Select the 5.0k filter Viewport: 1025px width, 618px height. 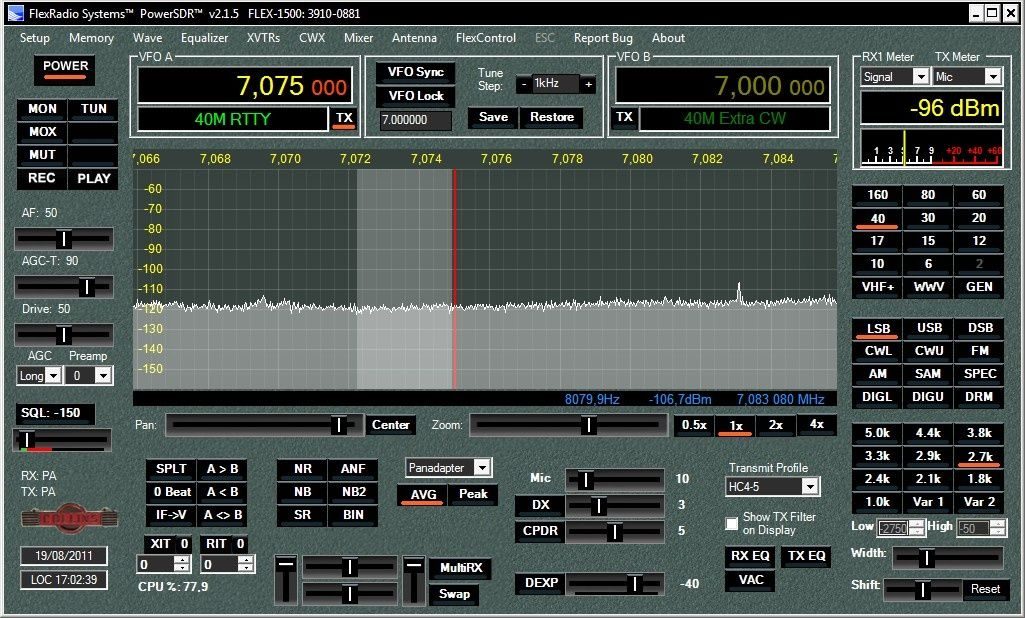877,433
